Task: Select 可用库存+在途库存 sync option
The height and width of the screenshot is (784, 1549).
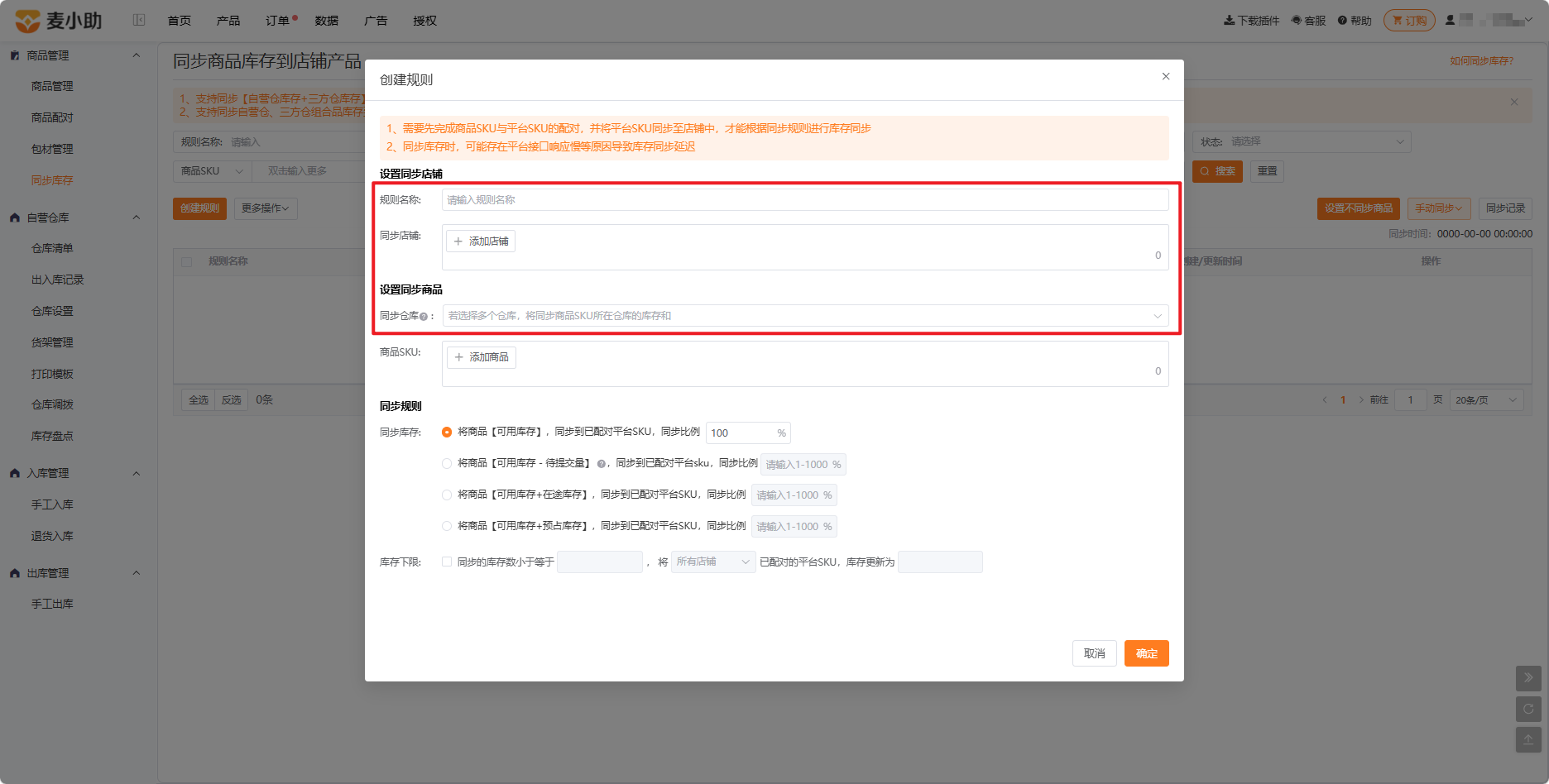Action: tap(447, 495)
